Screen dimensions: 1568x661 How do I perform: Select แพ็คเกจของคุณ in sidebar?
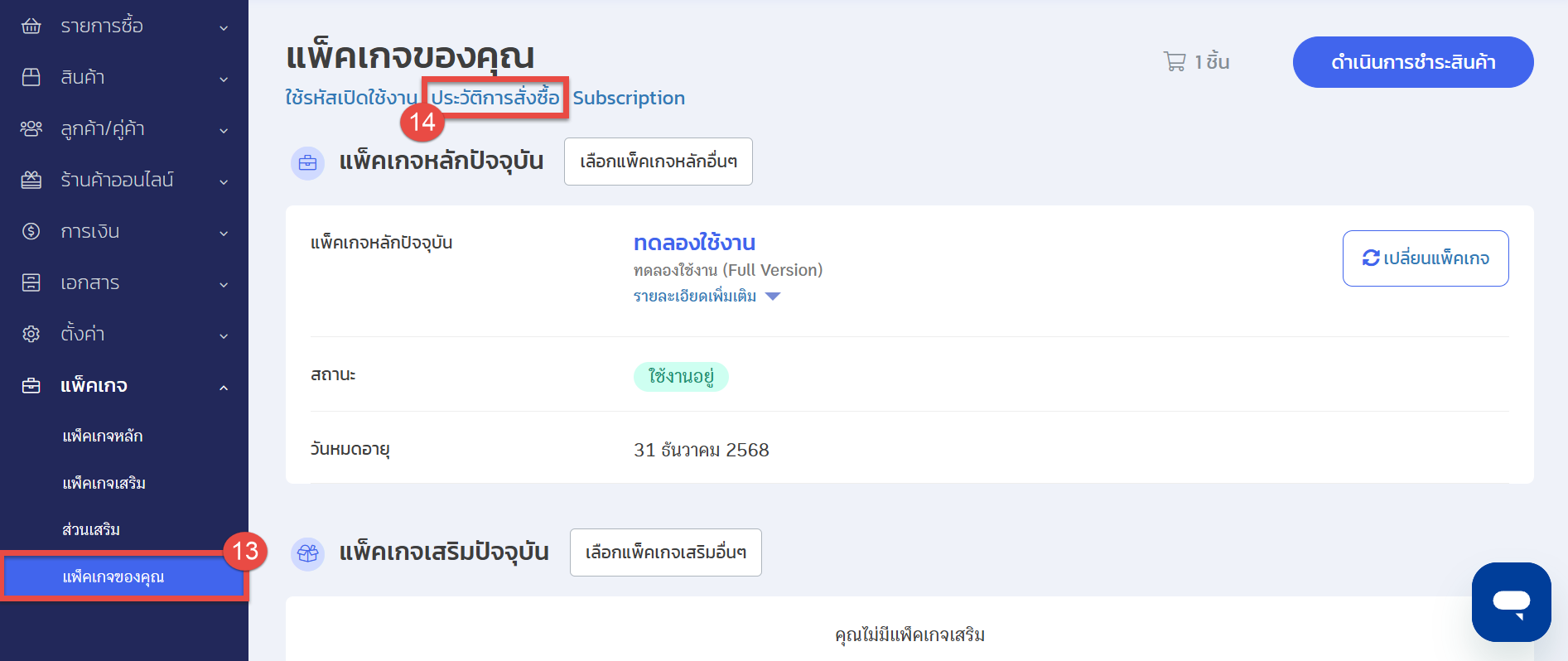point(113,577)
